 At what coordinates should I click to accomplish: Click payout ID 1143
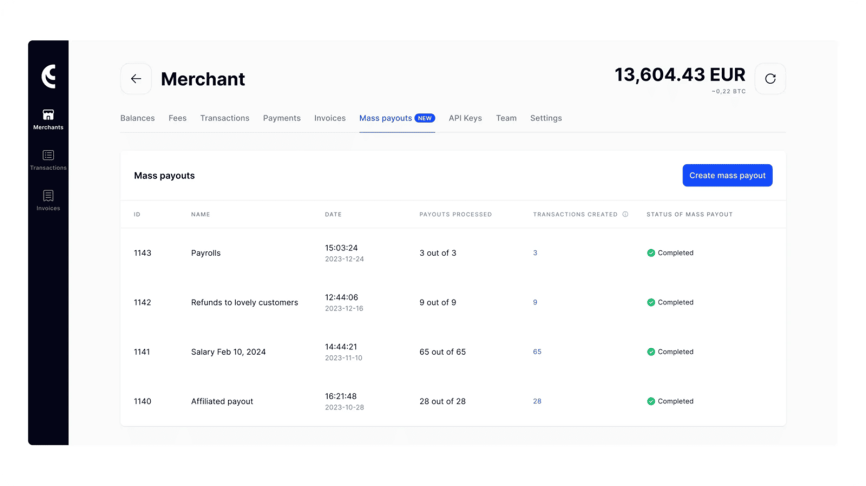click(142, 253)
